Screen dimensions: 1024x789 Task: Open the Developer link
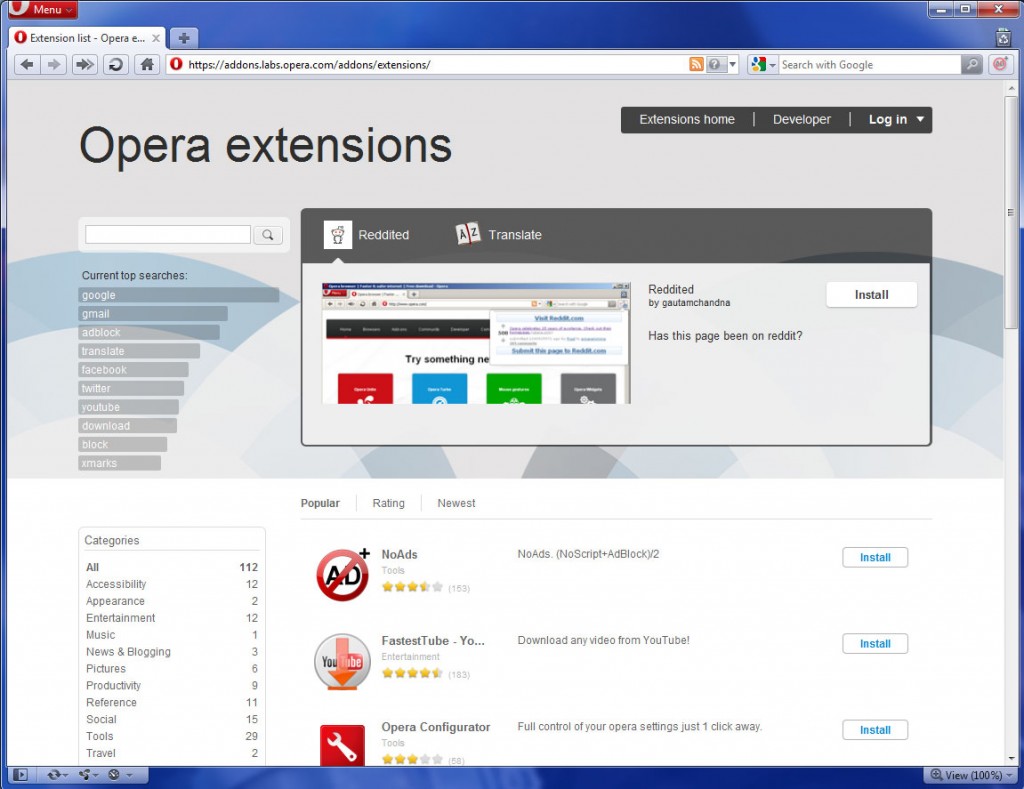802,120
